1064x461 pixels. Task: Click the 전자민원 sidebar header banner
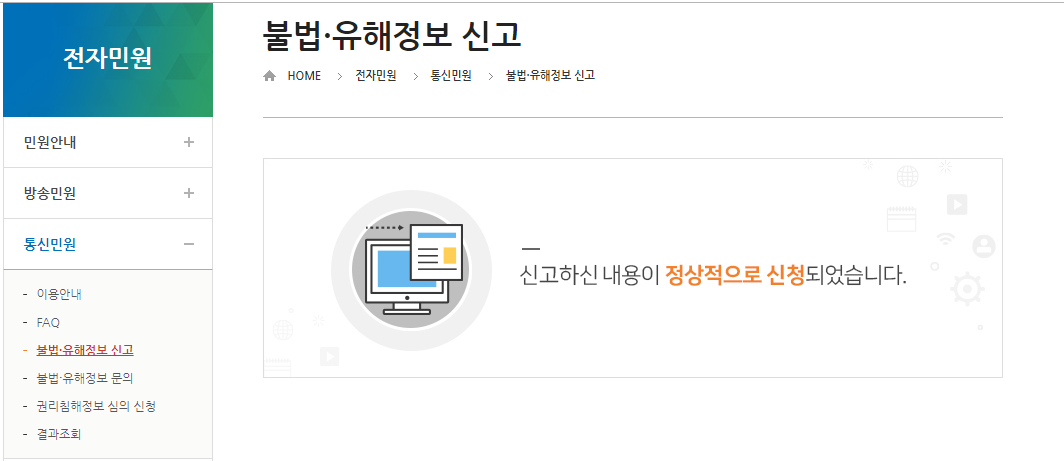[x=108, y=60]
